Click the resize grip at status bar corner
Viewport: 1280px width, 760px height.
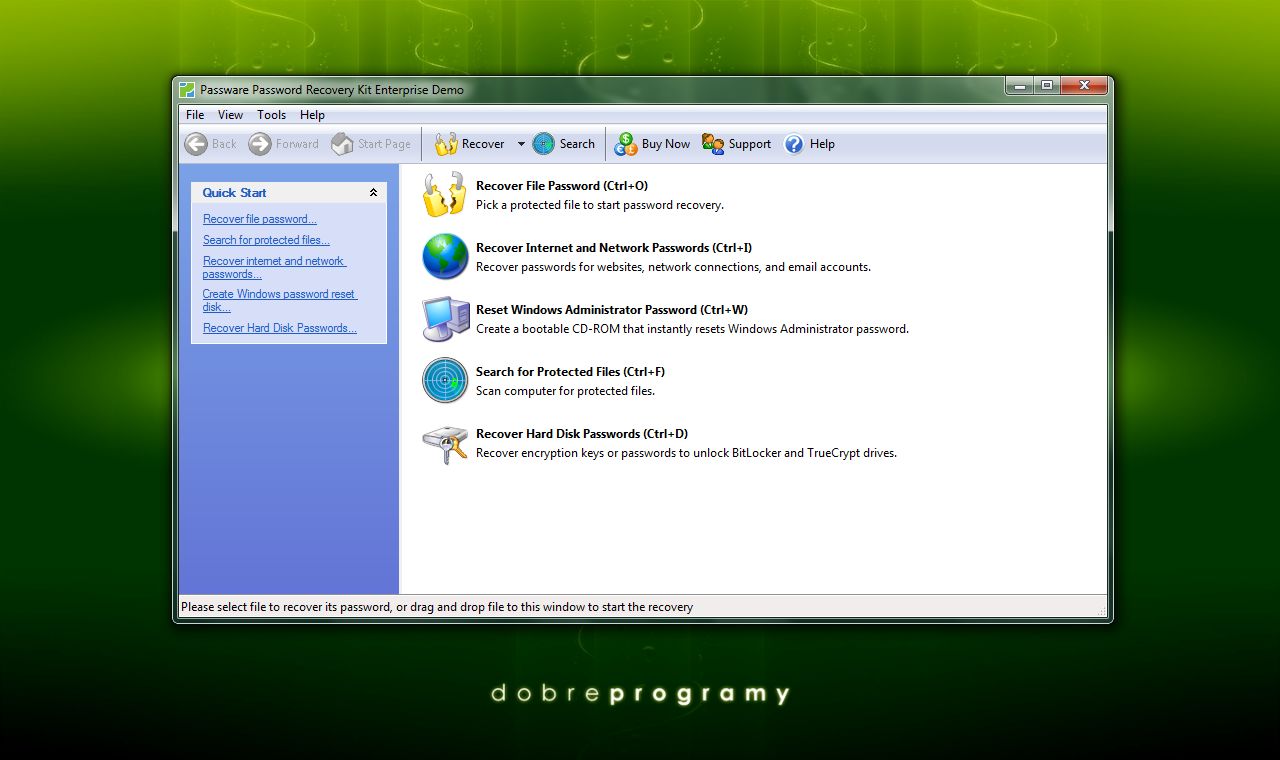1100,610
